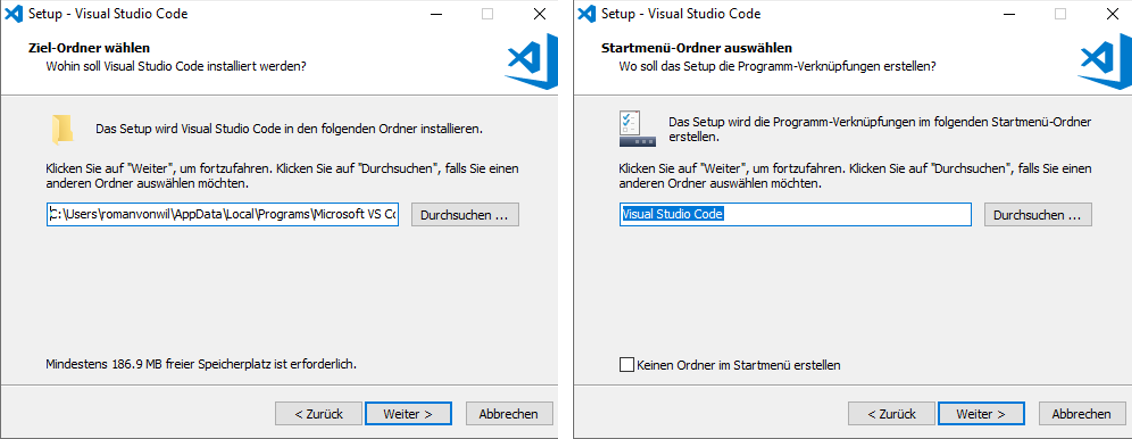This screenshot has height=439, width=1133.
Task: Minimize the Ziel-Ordner setup window
Action: pyautogui.click(x=437, y=14)
